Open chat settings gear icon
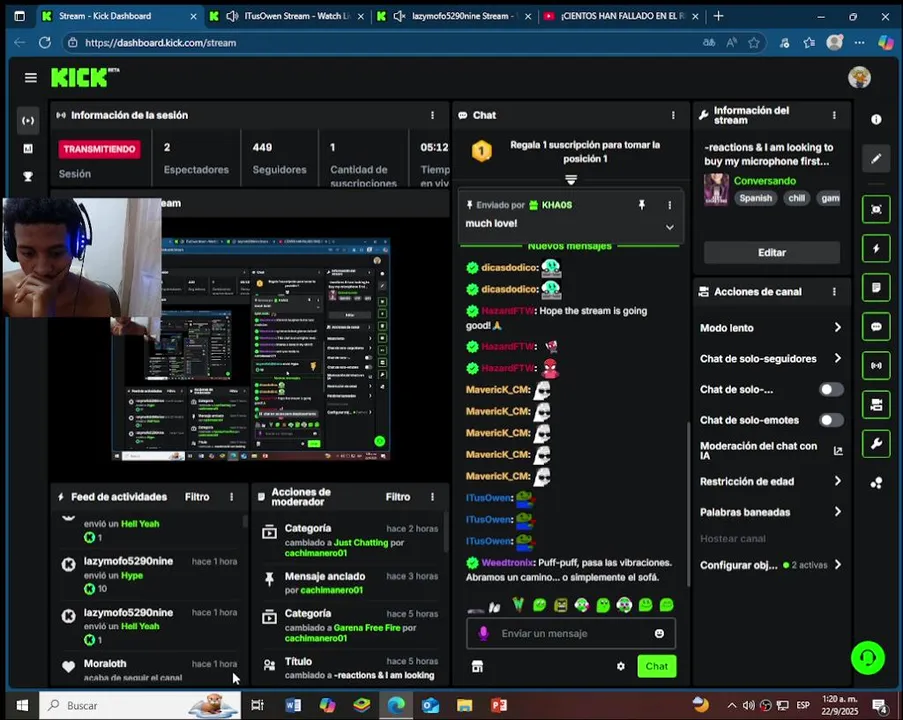Viewport: 903px width, 720px height. tap(621, 666)
